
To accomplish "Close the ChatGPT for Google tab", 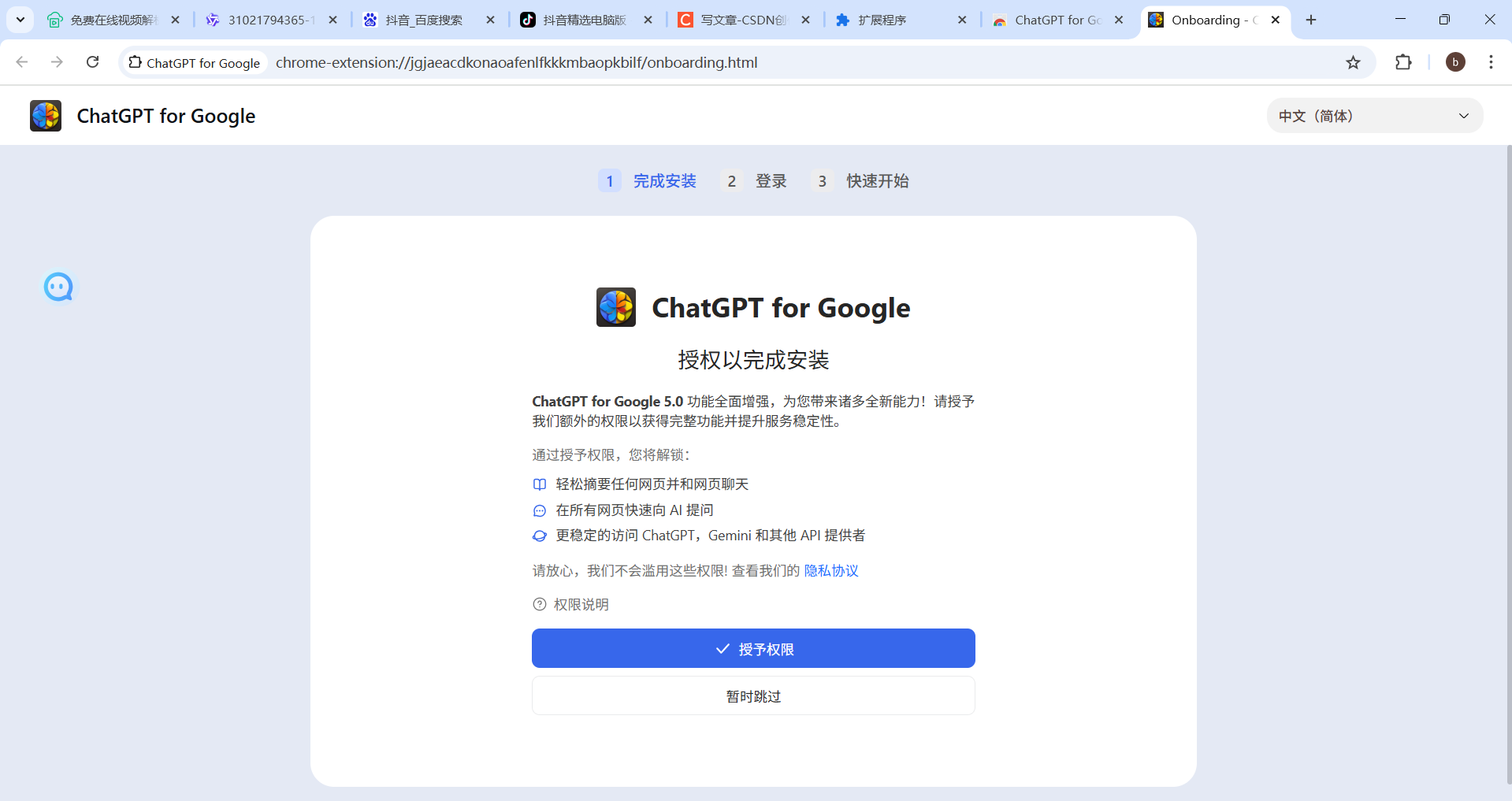I will (x=1119, y=20).
